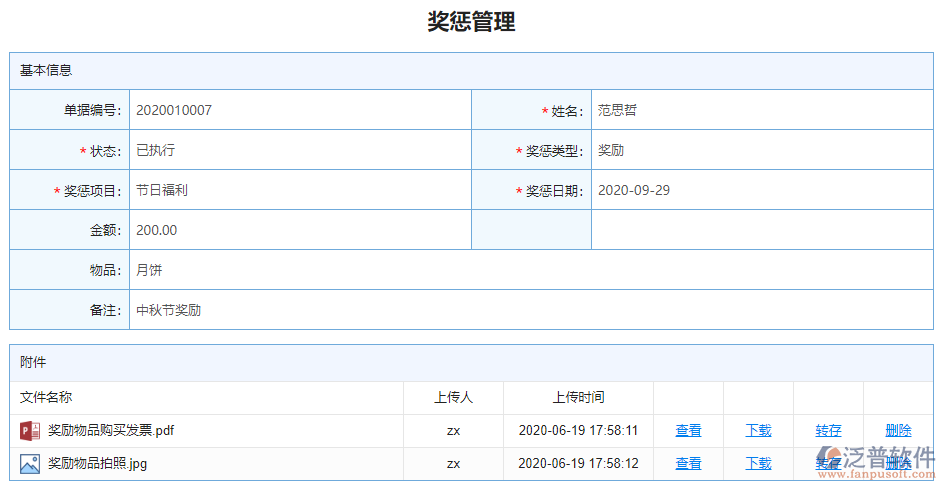Delete 奖励物品购买发票.pdf with its 删除 link
Image resolution: width=946 pixels, height=490 pixels.
(x=898, y=431)
